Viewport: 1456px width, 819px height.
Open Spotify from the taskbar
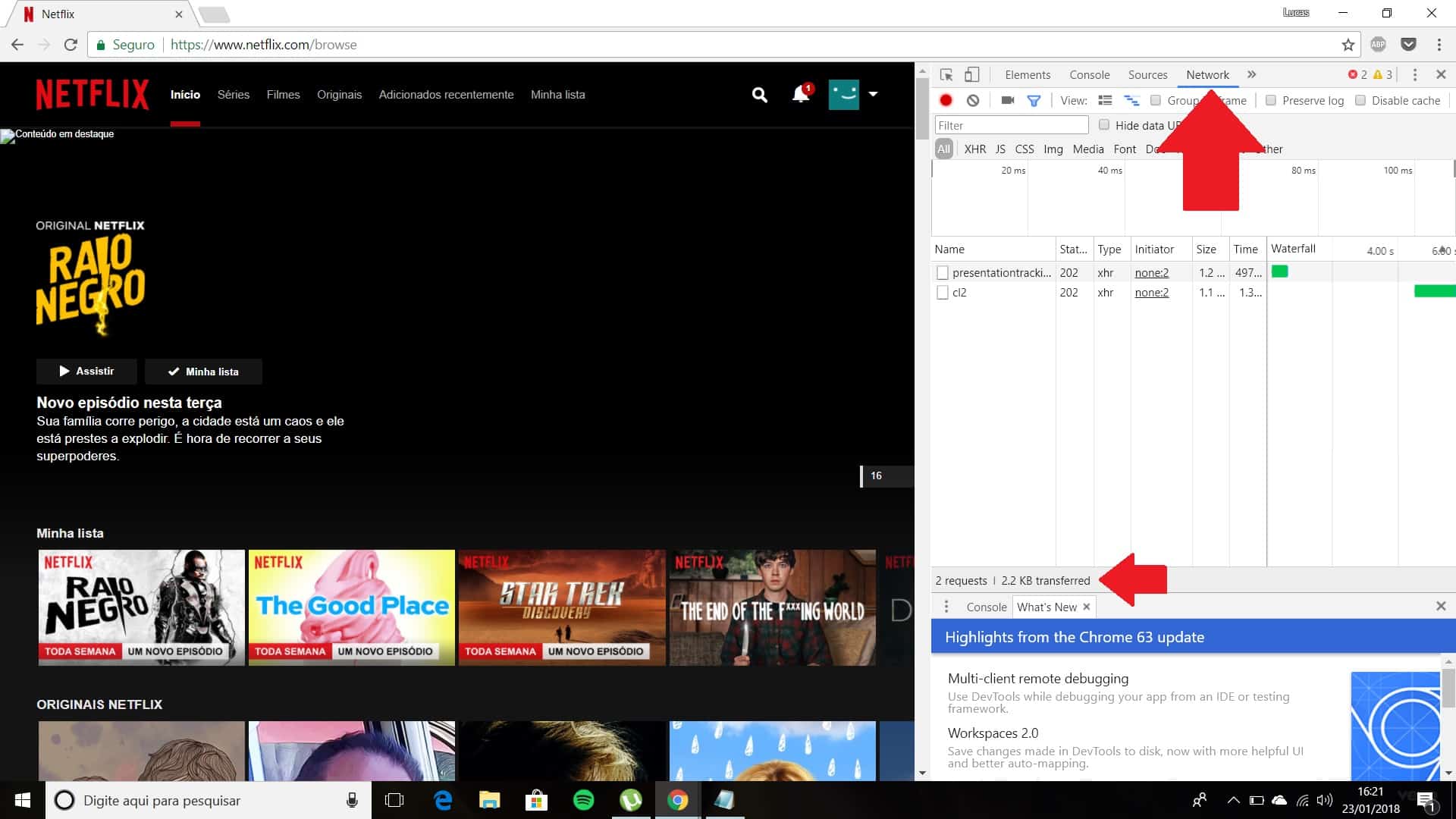point(583,800)
